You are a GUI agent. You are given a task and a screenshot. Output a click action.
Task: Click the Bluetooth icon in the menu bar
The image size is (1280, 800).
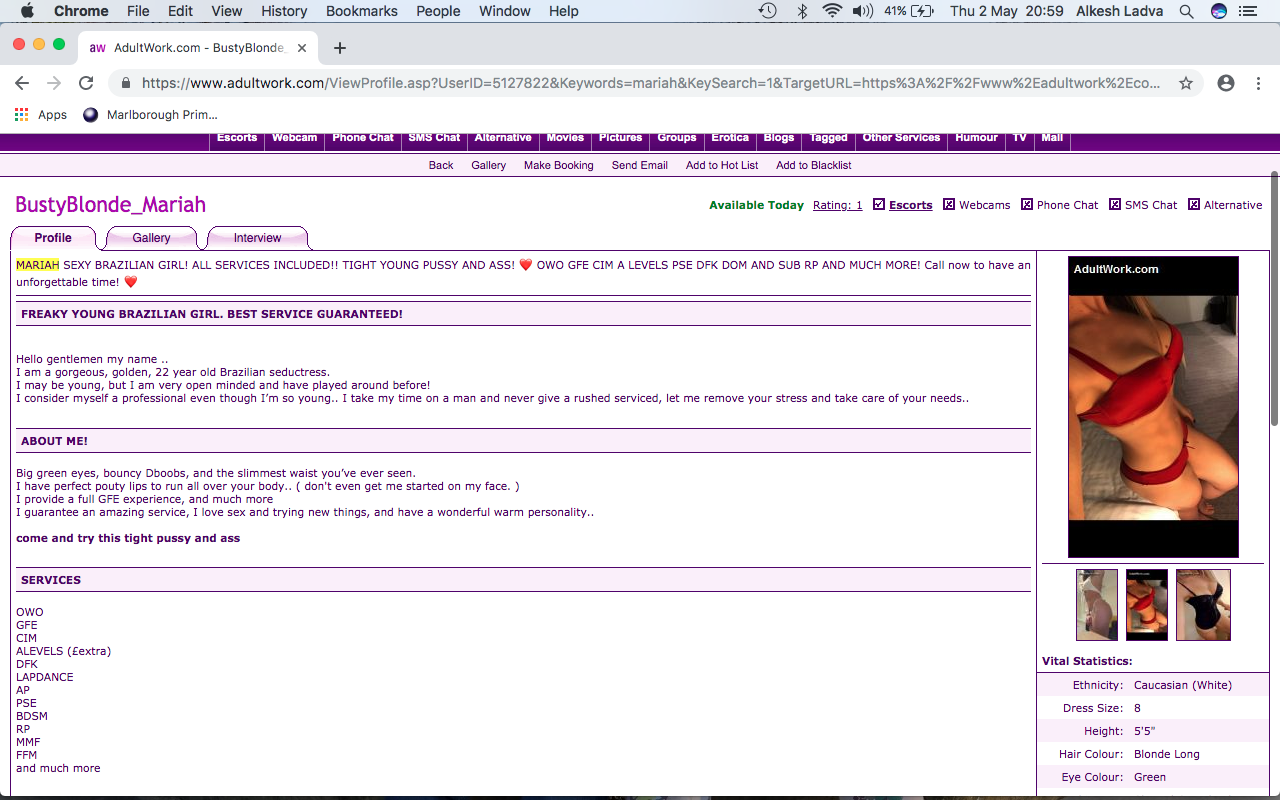[802, 11]
